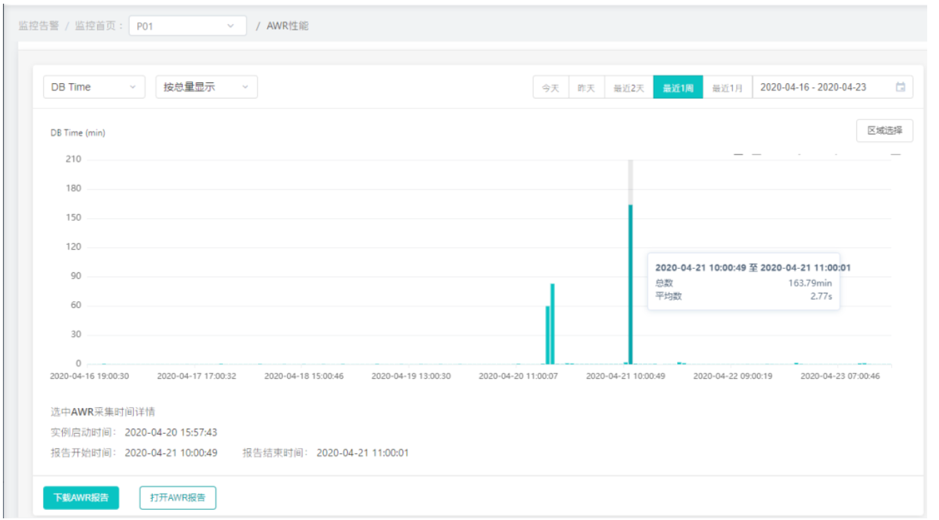Click the 83-minute bar near 2020-04-20 11:00
Viewport: 939px width, 520px height.
pos(552,324)
